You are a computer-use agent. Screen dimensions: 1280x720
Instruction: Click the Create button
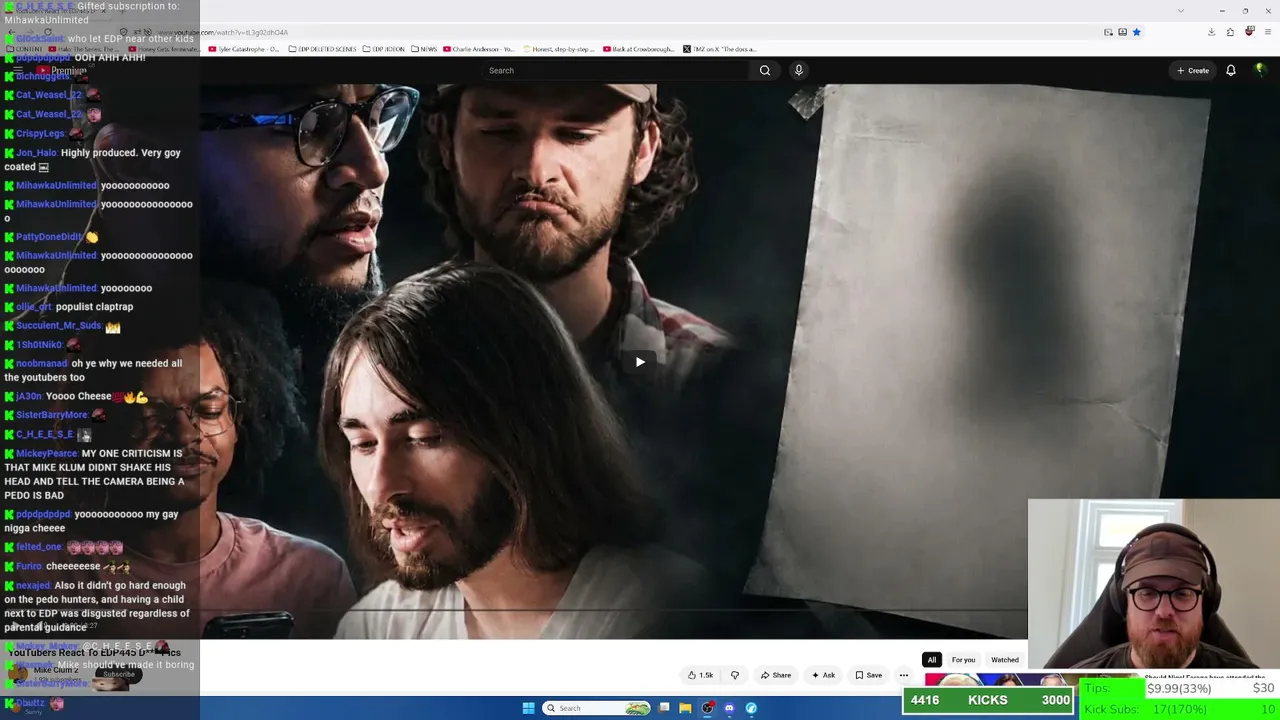coord(1193,70)
